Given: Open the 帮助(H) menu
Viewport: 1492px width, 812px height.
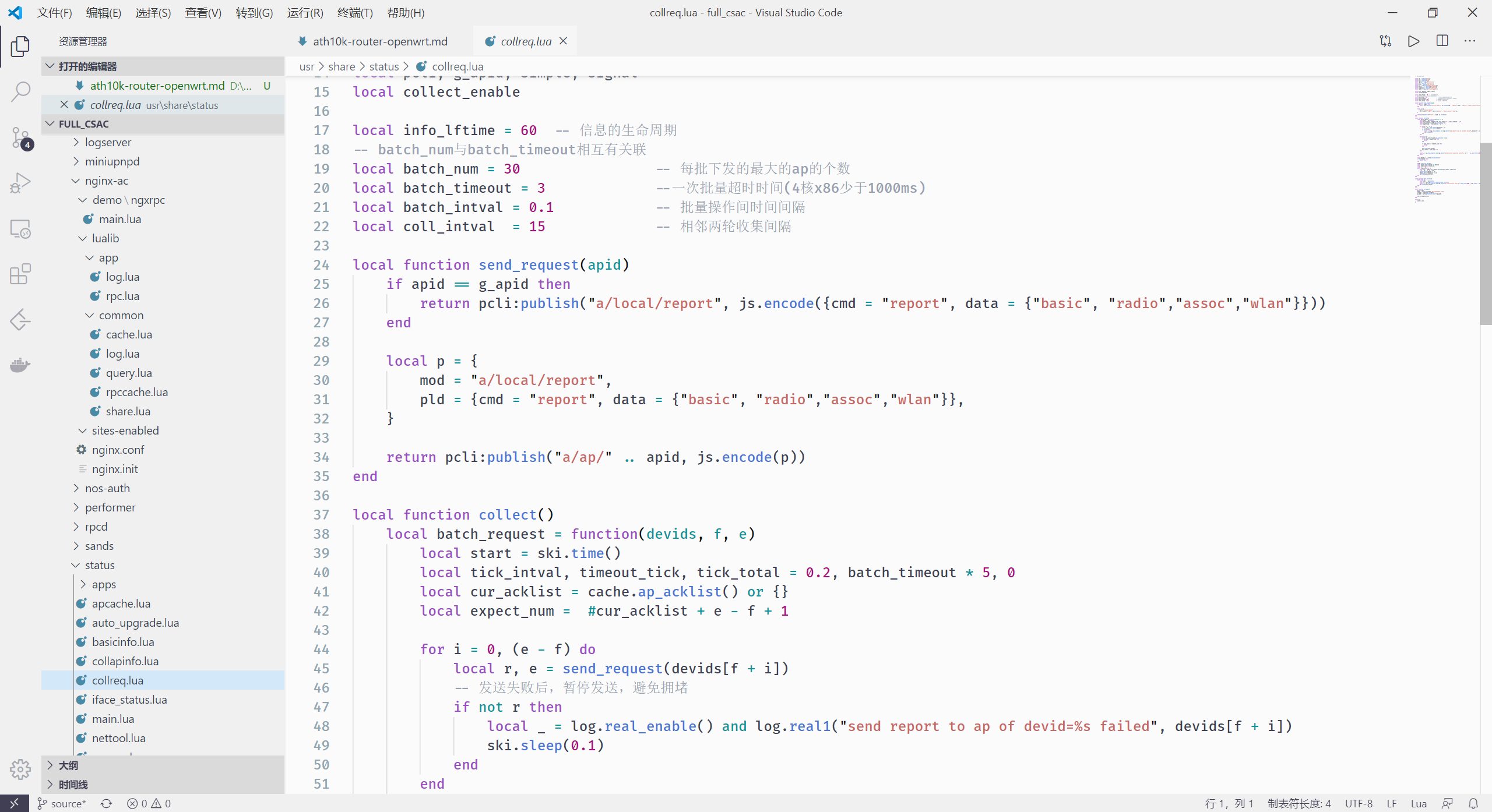Looking at the screenshot, I should click(406, 12).
